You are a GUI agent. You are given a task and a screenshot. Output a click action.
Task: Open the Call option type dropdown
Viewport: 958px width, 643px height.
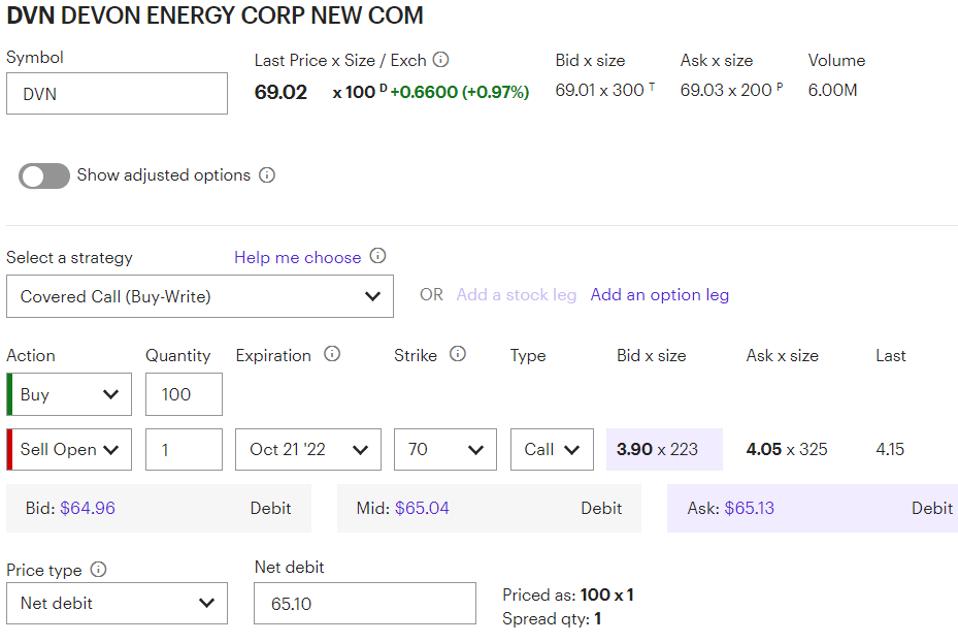point(551,449)
